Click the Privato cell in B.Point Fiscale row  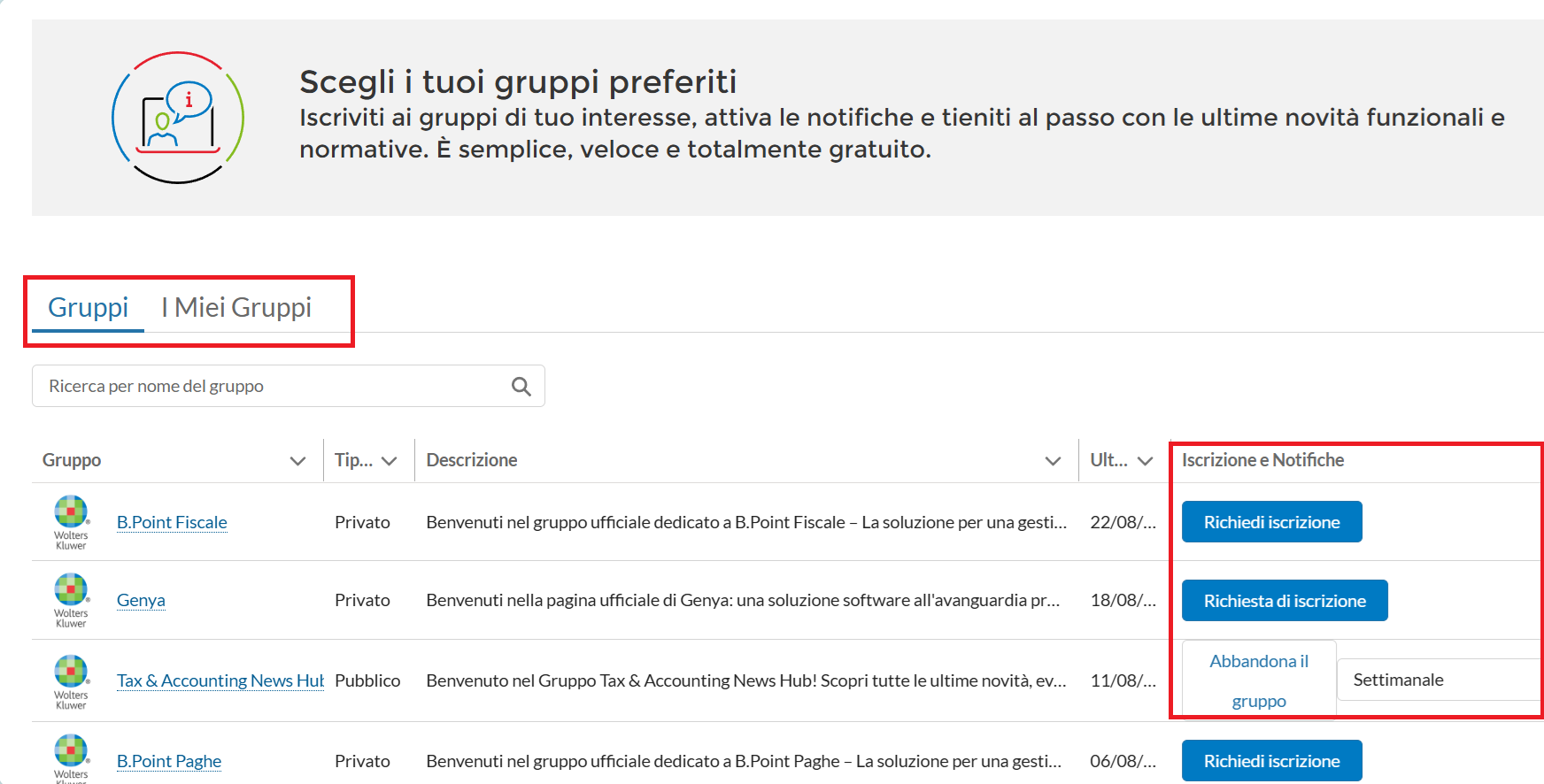click(x=362, y=522)
